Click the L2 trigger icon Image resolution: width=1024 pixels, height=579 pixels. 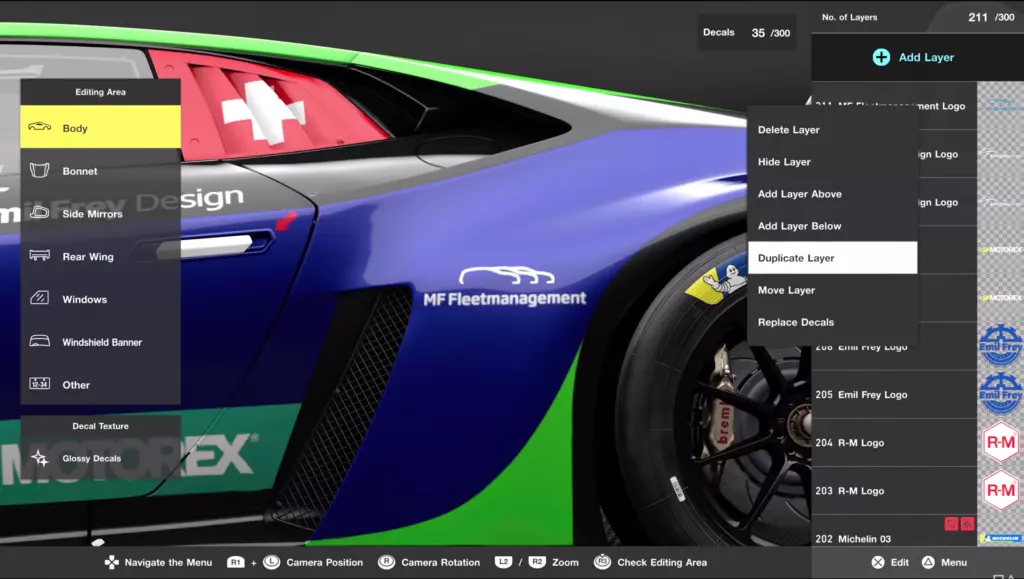[503, 562]
